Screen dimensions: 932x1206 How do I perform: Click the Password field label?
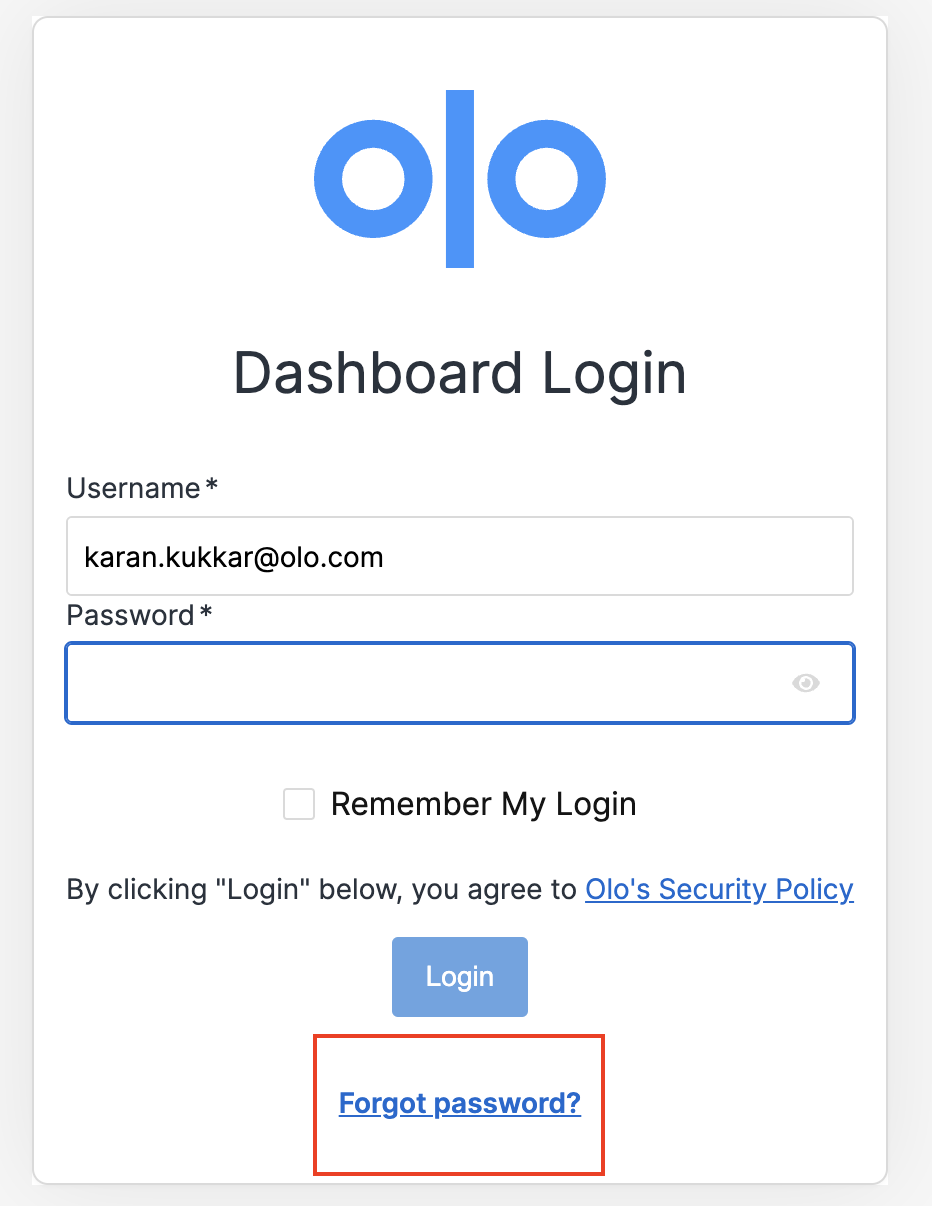[130, 615]
